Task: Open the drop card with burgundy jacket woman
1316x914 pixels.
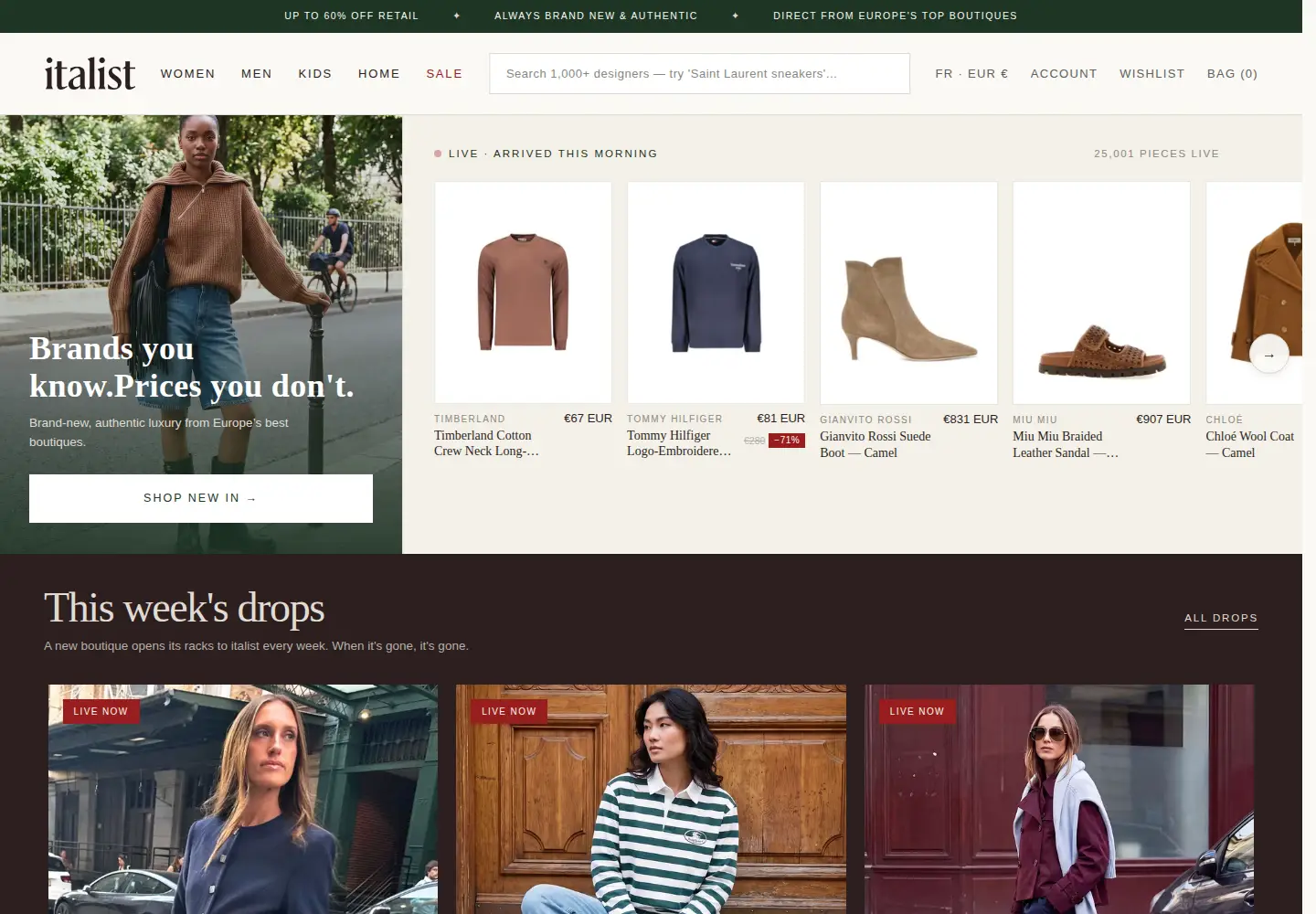Action: coord(1059,800)
